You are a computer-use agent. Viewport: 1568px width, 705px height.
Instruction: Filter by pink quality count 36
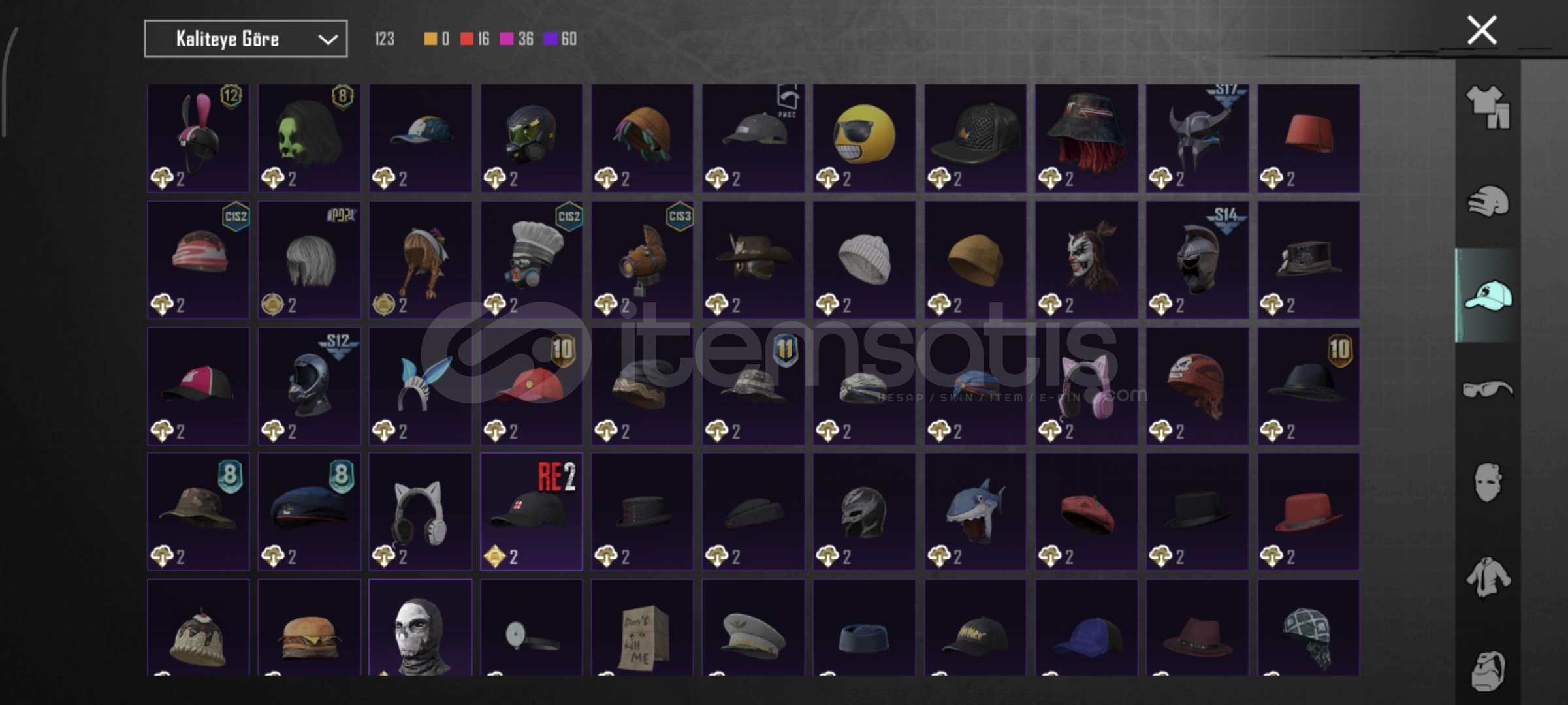[x=517, y=39]
